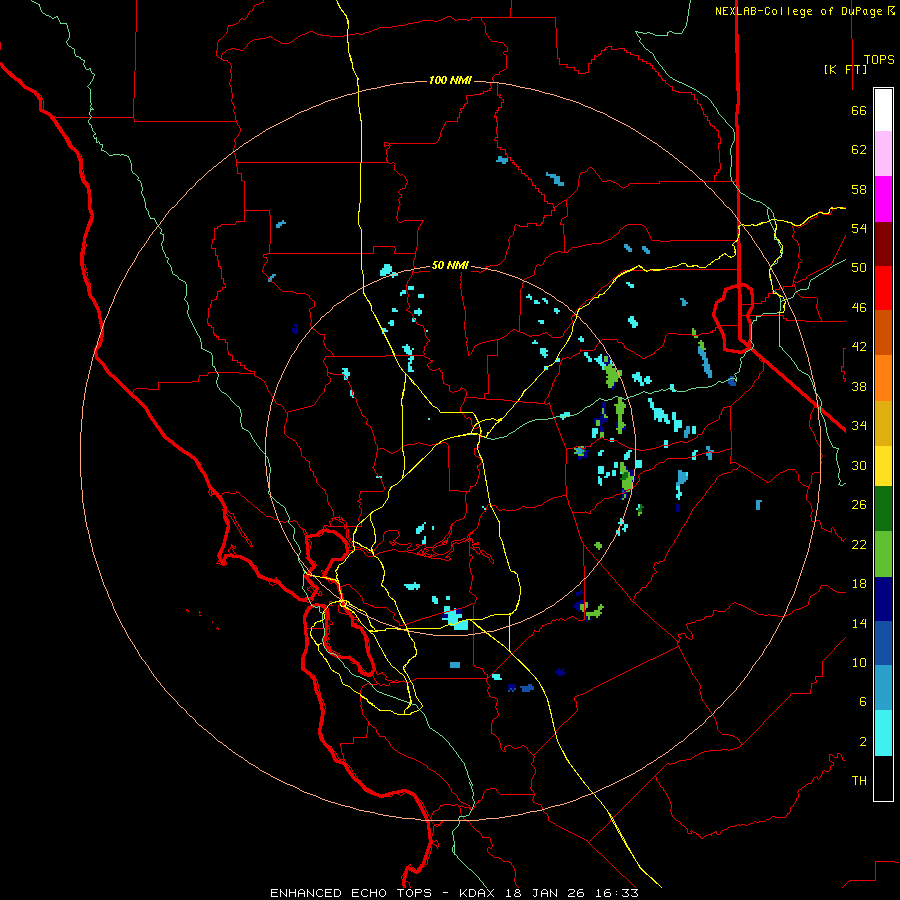Select the dark red 54 kft swatch
The image size is (900, 900).
click(883, 244)
